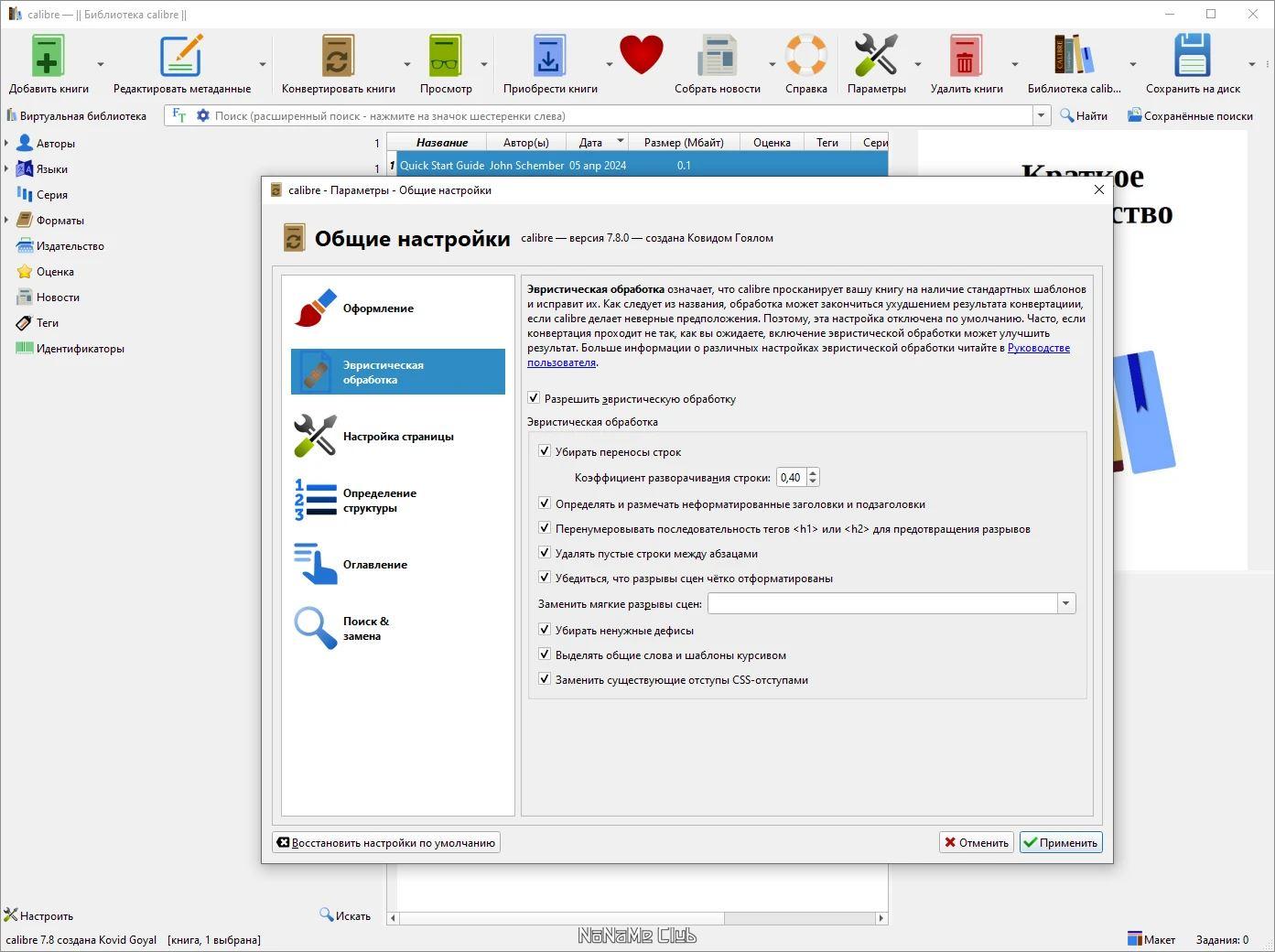Click the Добавить книги toolbar icon

(x=48, y=57)
